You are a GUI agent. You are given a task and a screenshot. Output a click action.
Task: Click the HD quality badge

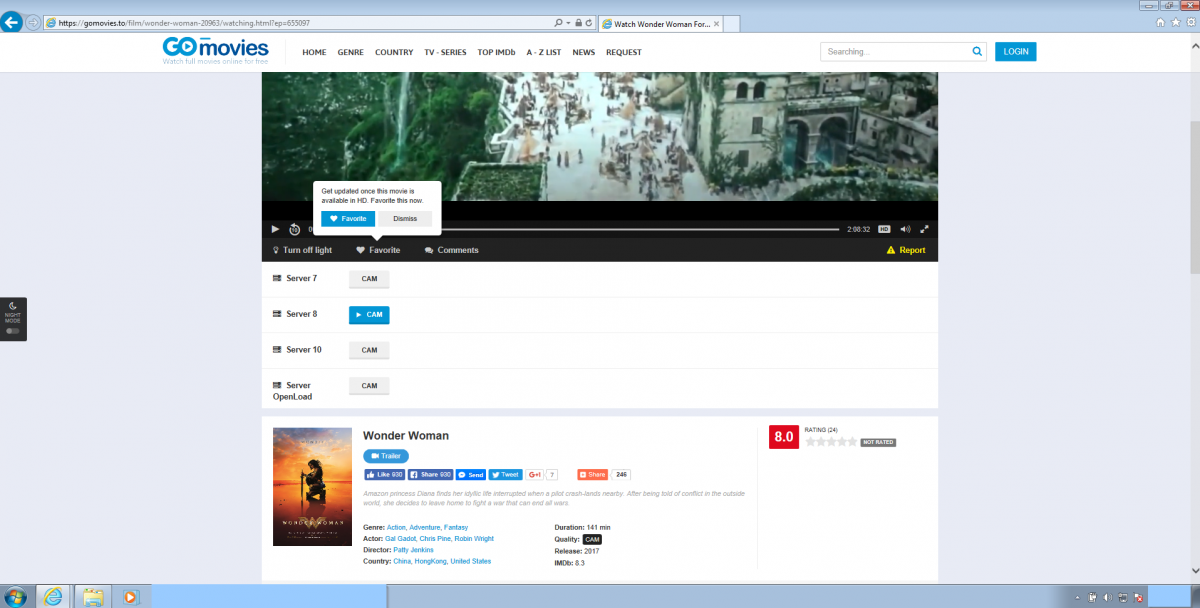(884, 229)
